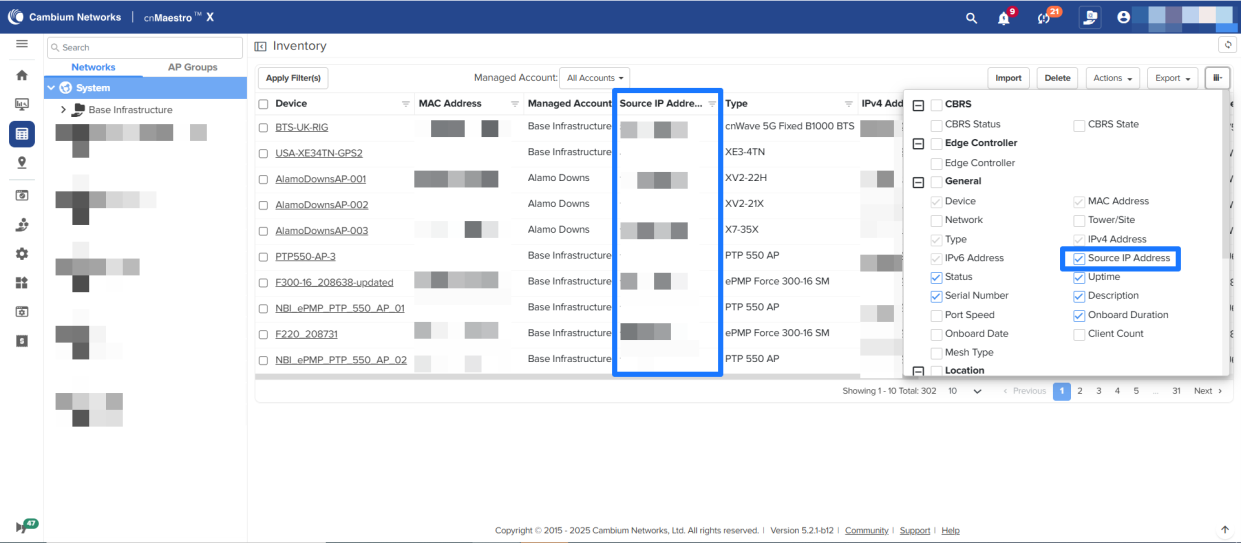Open the hamburger navigation menu

click(x=21, y=45)
